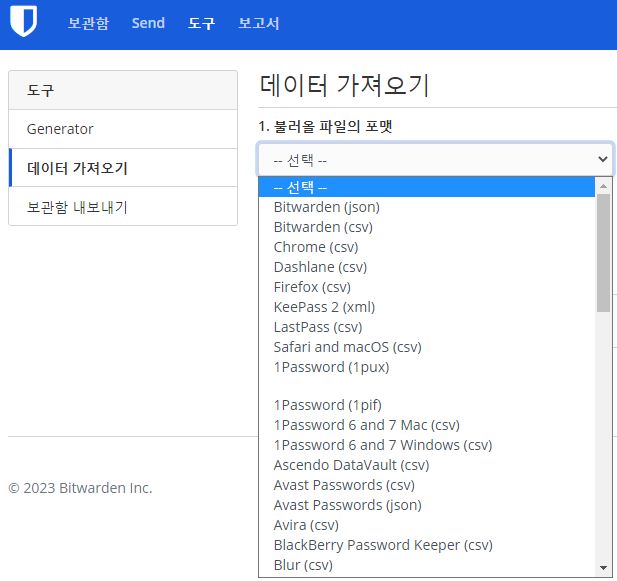Select 데이터 가져오기 in the sidebar
617x581 pixels.
(x=123, y=168)
